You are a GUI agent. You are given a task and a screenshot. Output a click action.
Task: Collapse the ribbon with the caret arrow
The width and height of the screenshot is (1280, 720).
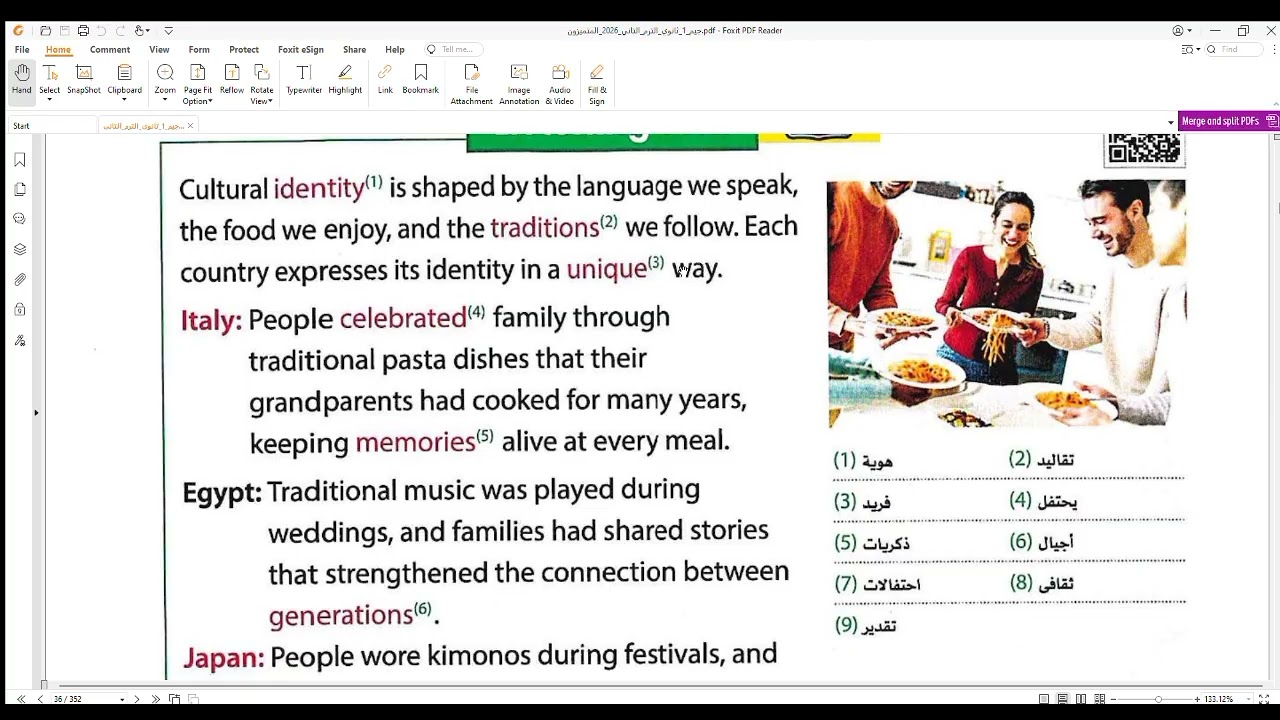(1275, 104)
